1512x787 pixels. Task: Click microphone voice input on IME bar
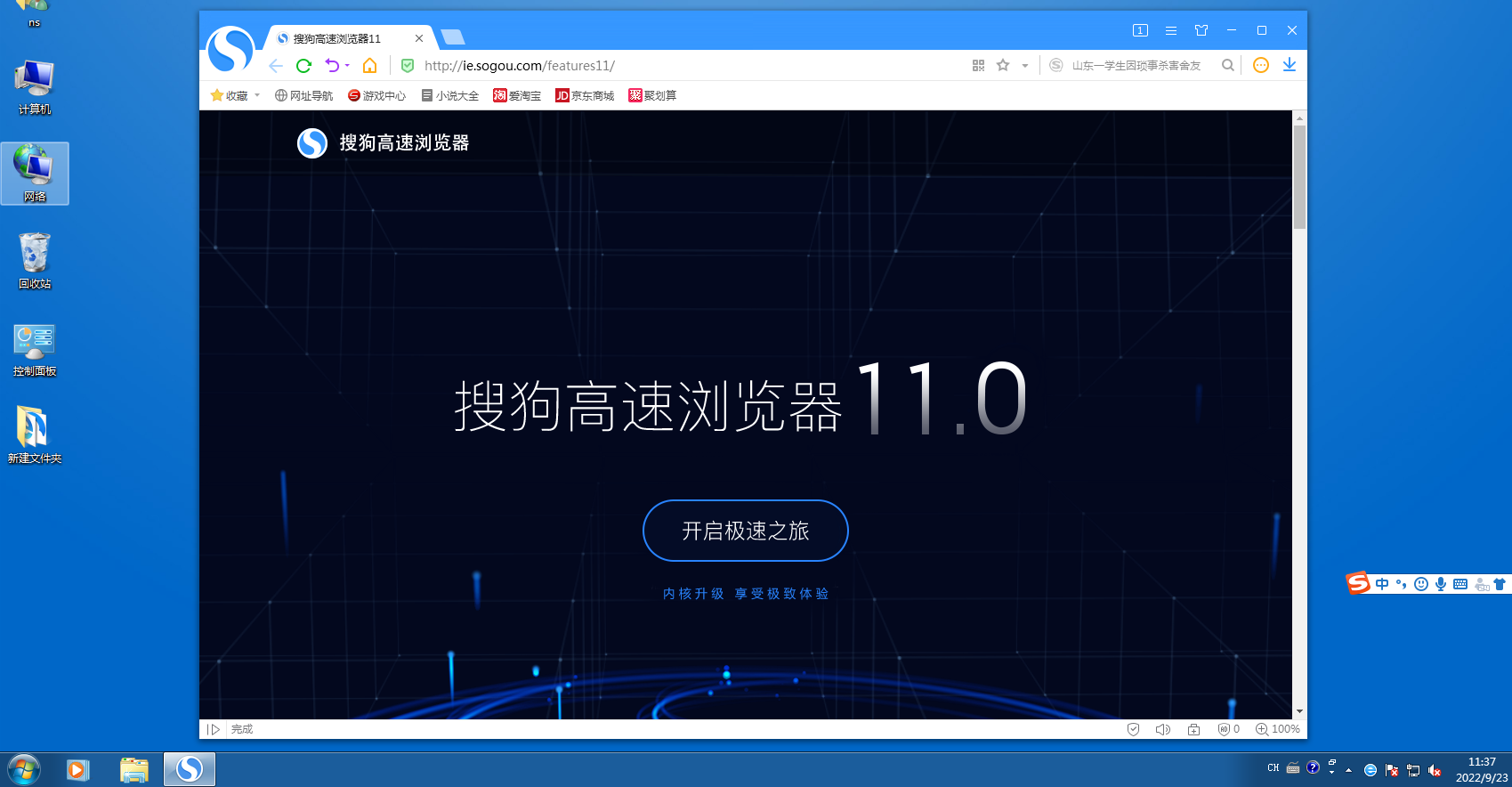[1440, 584]
